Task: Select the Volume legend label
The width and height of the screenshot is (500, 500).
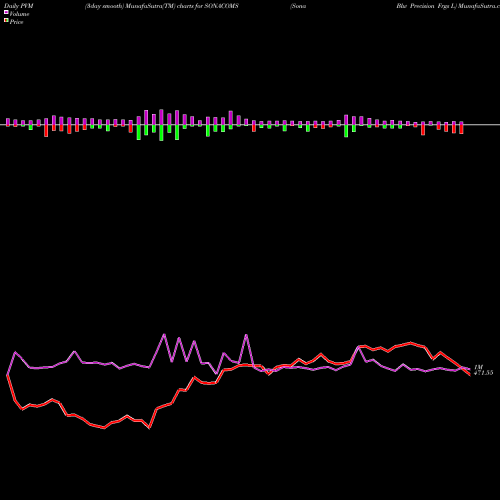Action: pos(19,14)
